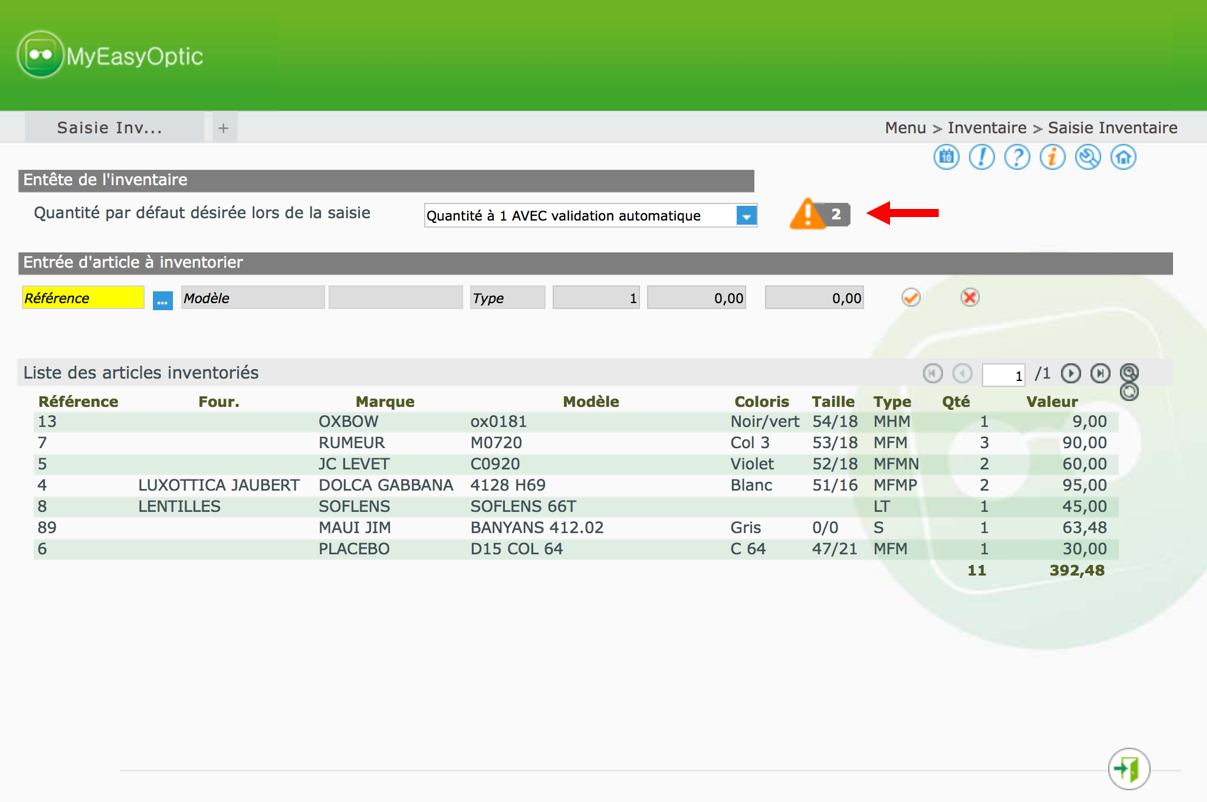
Task: Click the MyEasyOptic logo
Action: point(110,56)
